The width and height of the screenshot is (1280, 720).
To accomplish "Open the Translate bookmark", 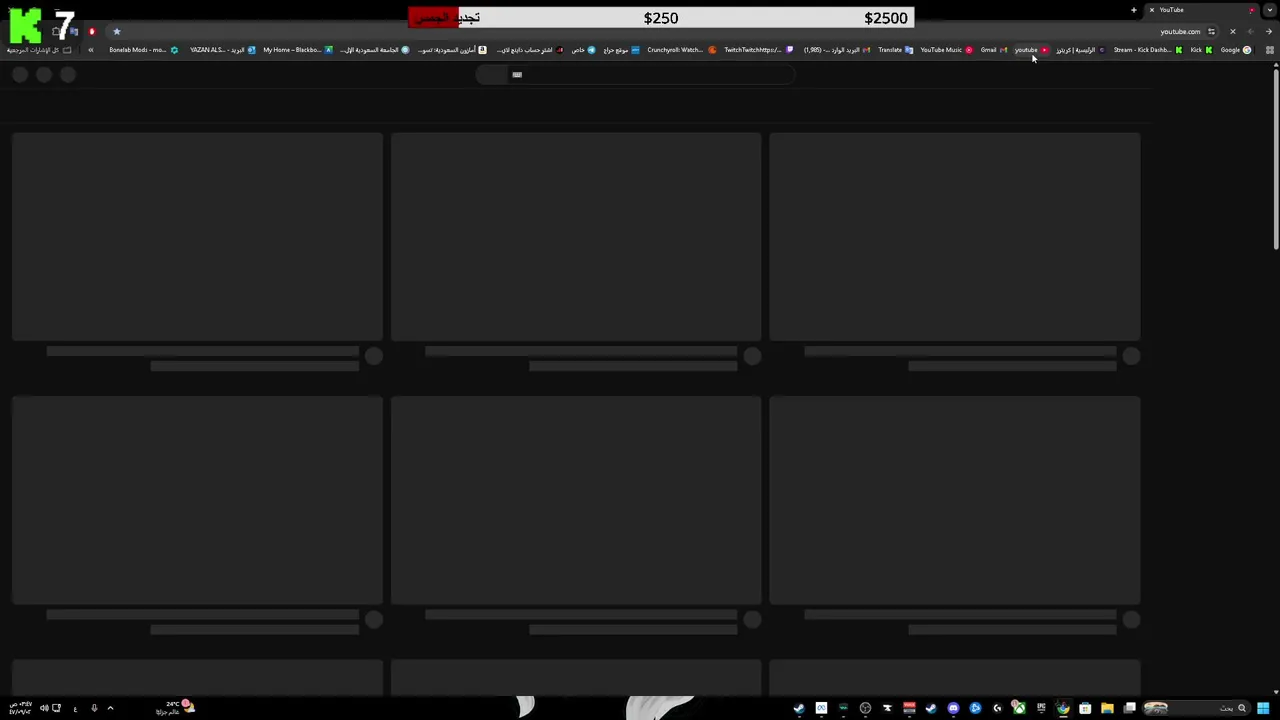I will pyautogui.click(x=895, y=50).
